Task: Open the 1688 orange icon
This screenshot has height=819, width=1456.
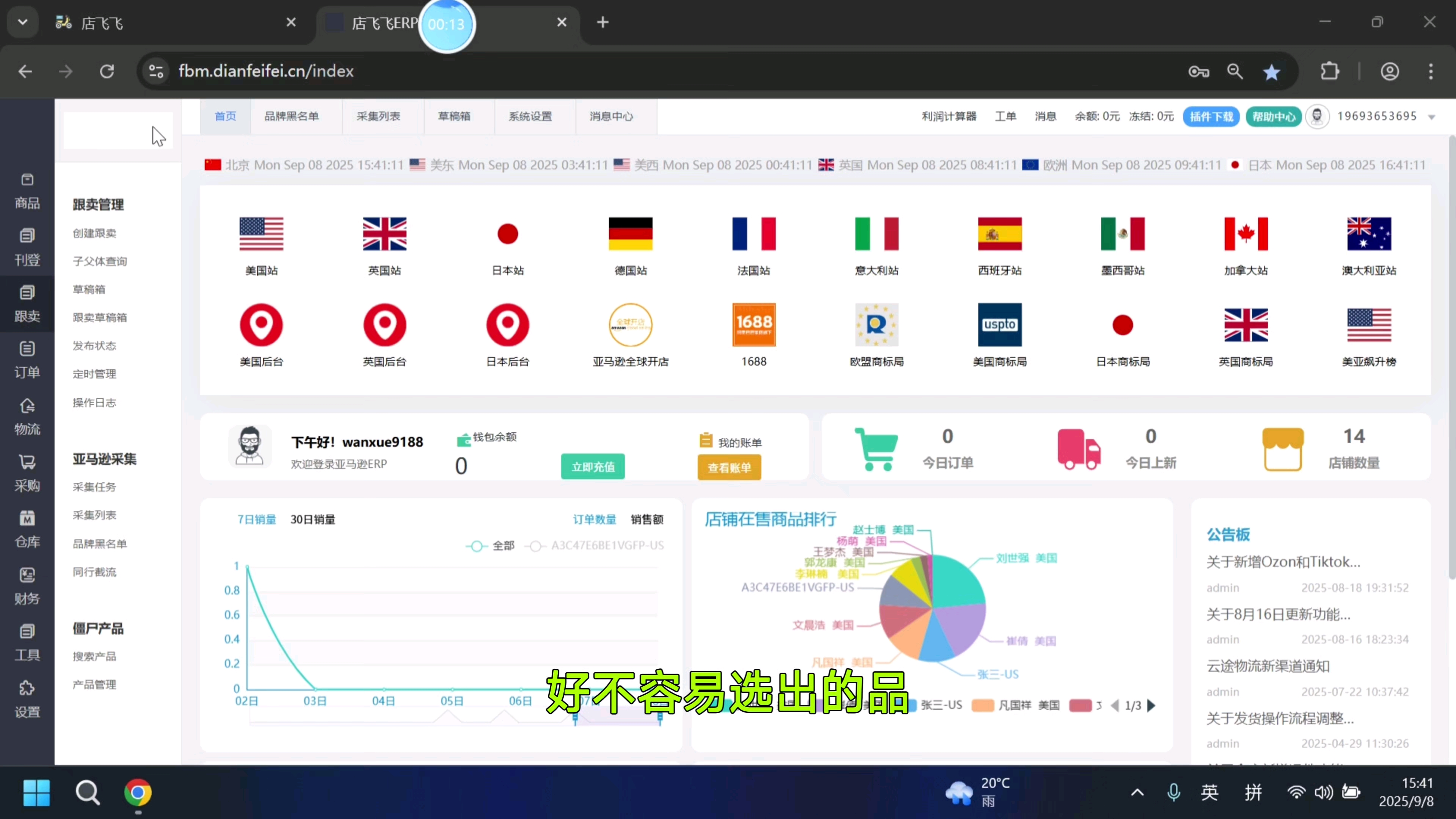Action: click(754, 325)
